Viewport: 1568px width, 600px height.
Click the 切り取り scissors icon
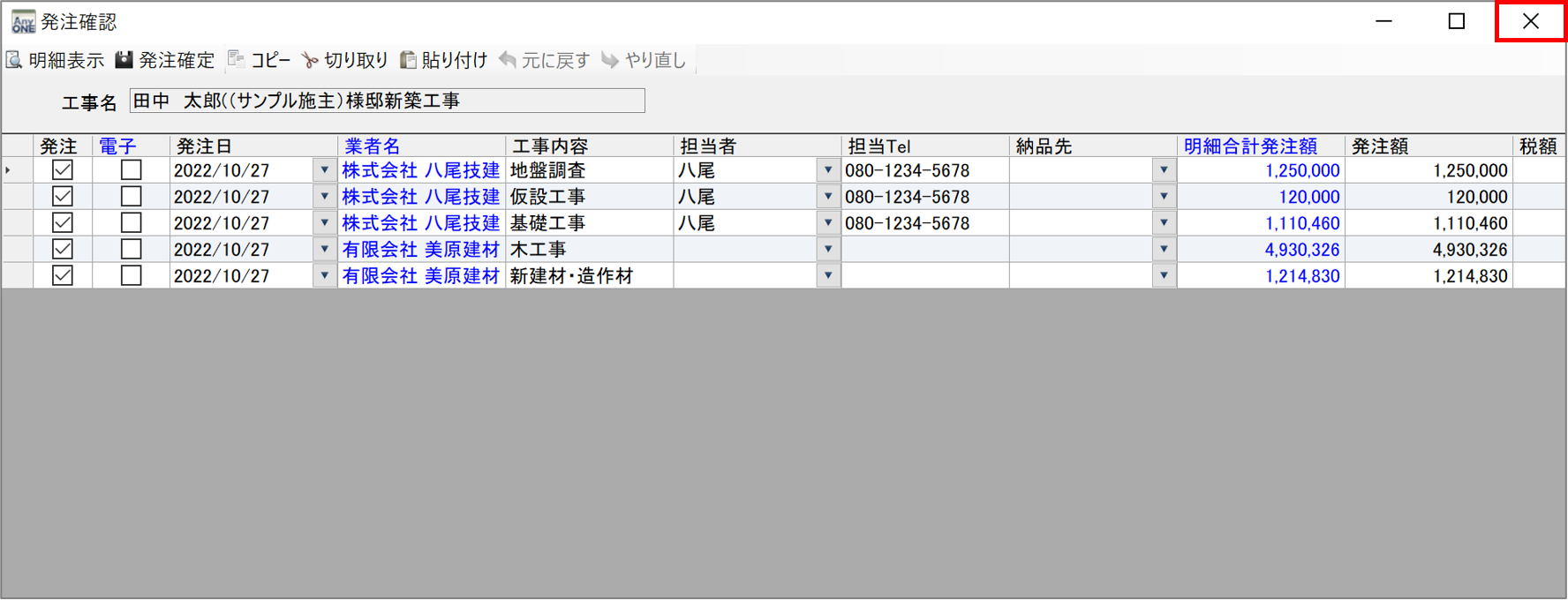pos(310,60)
